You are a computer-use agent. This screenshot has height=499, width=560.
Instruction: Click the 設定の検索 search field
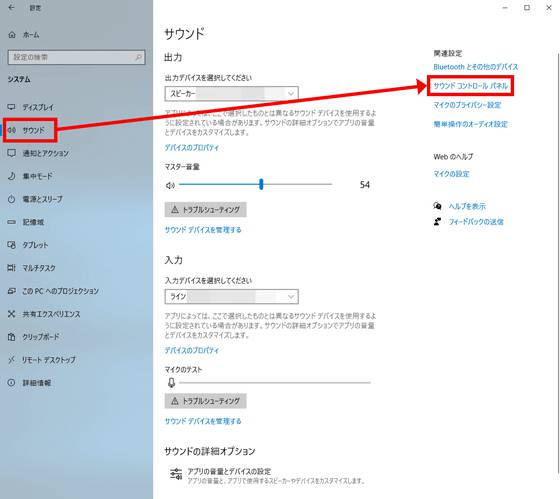(x=76, y=57)
